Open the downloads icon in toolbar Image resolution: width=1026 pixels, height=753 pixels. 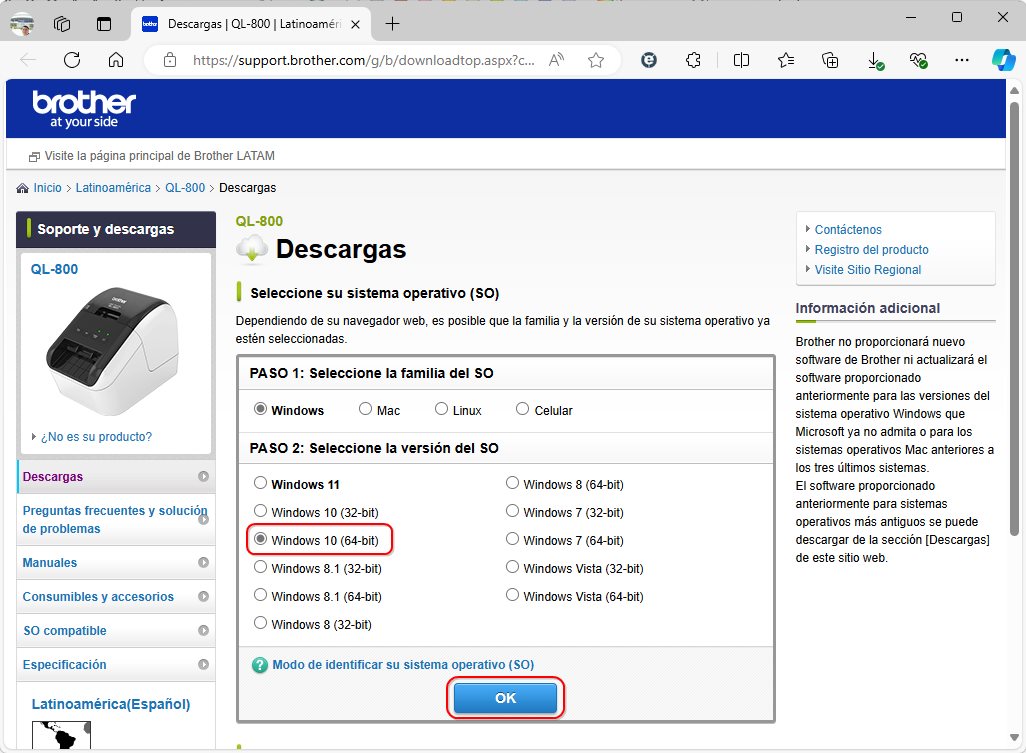[x=875, y=60]
